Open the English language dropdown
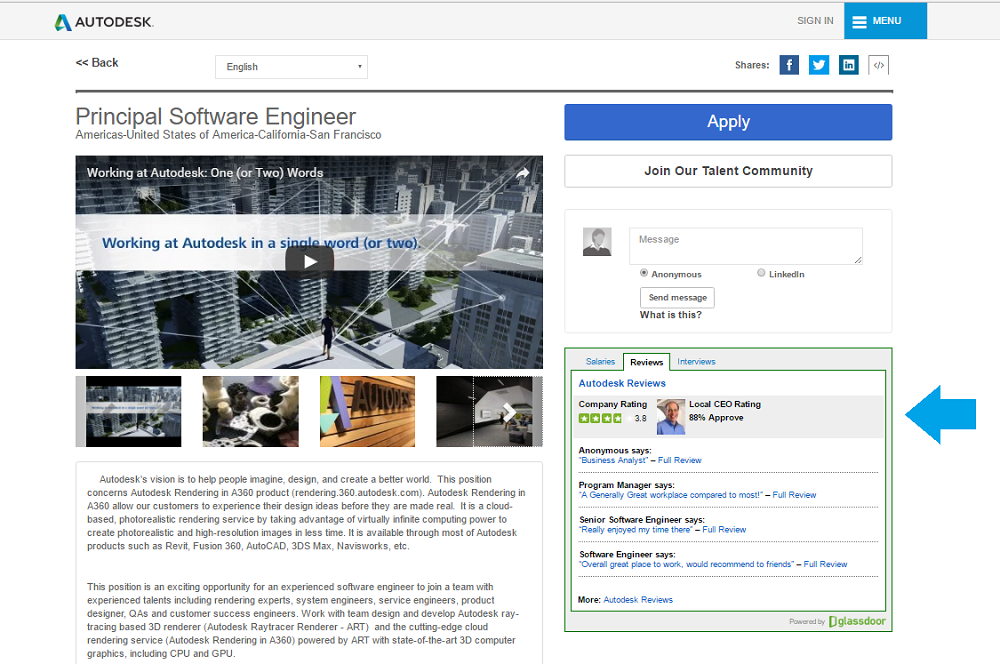 tap(291, 67)
